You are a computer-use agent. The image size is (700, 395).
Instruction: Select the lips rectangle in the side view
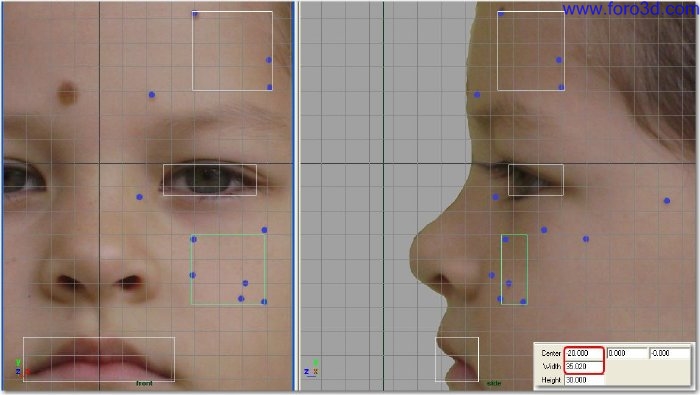tap(457, 359)
